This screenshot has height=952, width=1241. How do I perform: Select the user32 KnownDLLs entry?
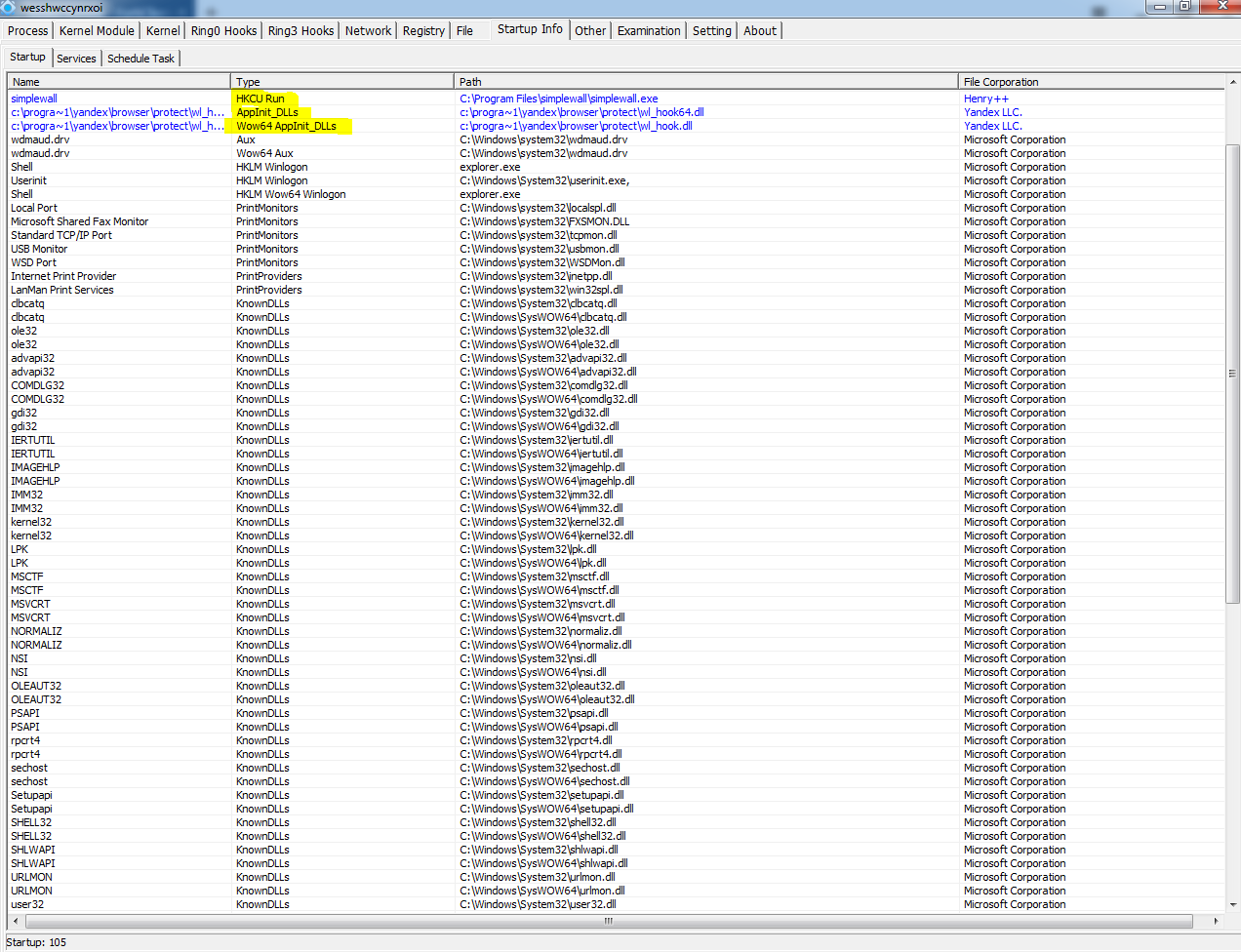click(27, 904)
